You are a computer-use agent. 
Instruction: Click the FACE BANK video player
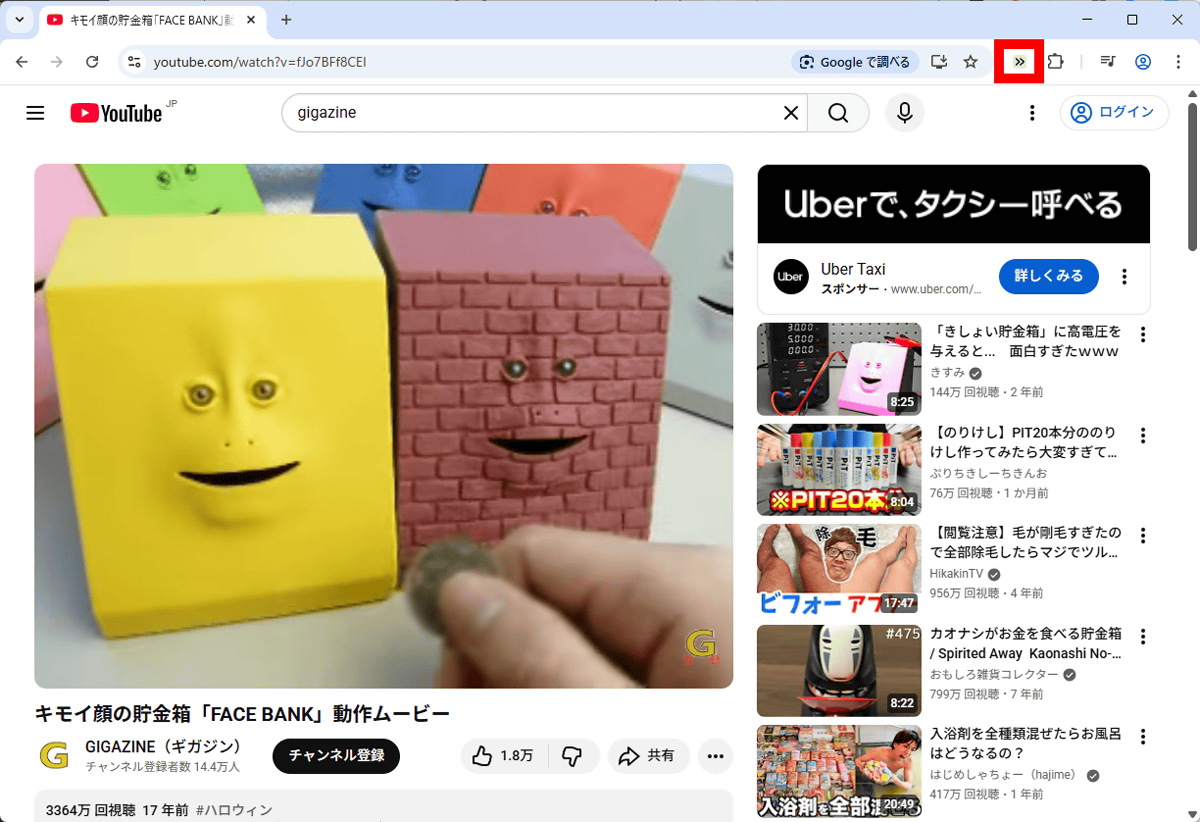tap(384, 426)
